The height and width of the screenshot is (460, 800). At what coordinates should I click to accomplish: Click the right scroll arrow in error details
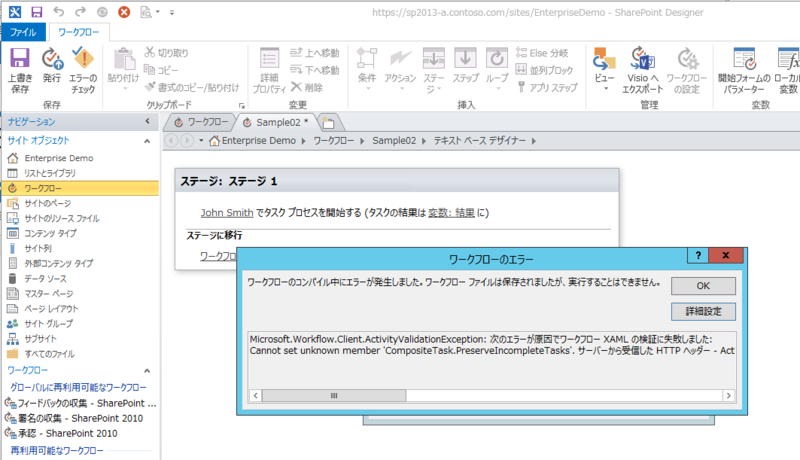click(729, 396)
